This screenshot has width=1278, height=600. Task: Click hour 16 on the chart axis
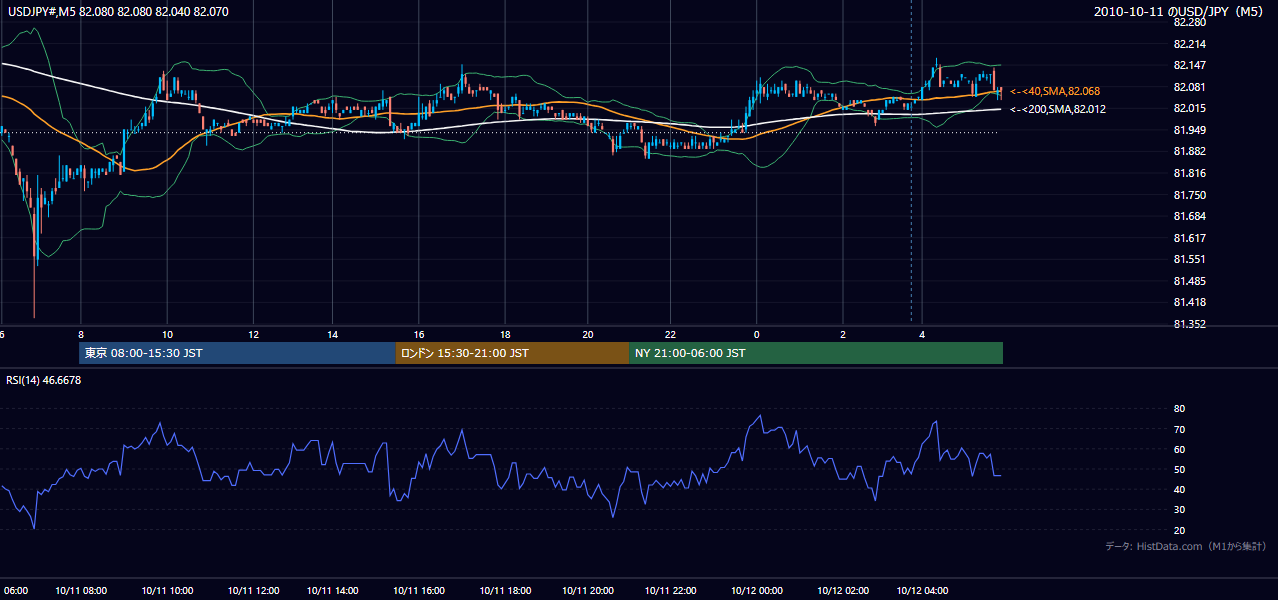(x=419, y=334)
